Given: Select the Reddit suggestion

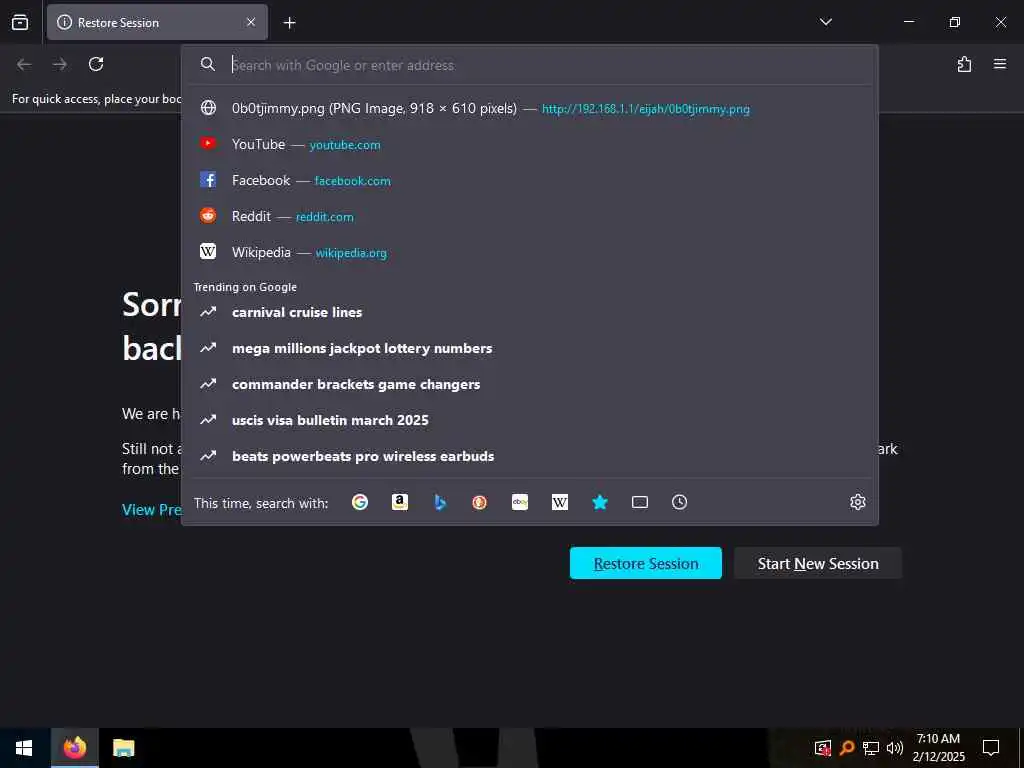Looking at the screenshot, I should click(530, 216).
